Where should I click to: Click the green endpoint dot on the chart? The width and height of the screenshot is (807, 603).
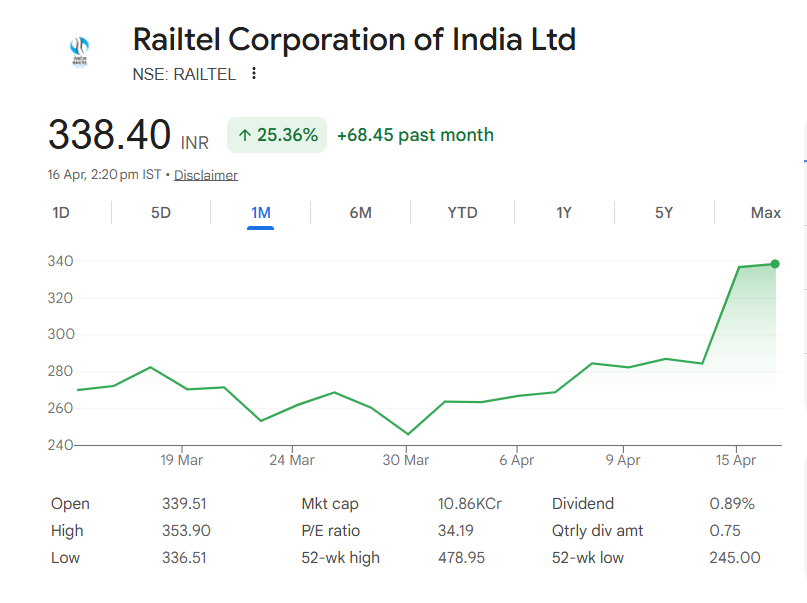click(774, 264)
